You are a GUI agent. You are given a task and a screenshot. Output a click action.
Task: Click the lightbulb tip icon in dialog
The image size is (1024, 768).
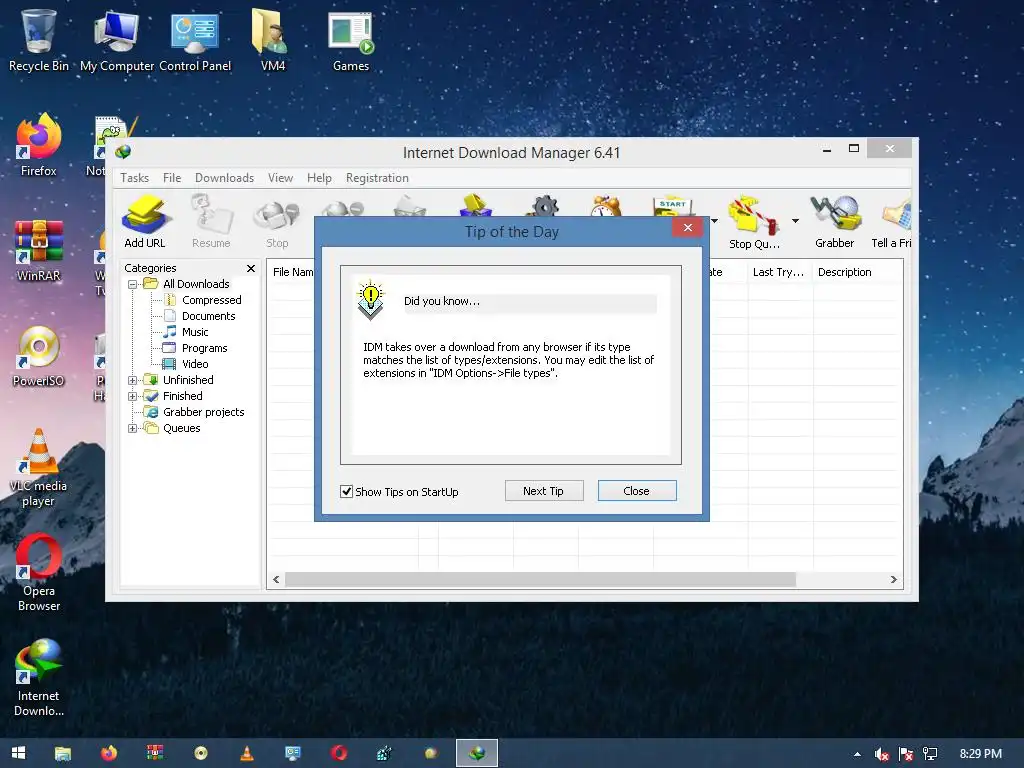point(370,300)
